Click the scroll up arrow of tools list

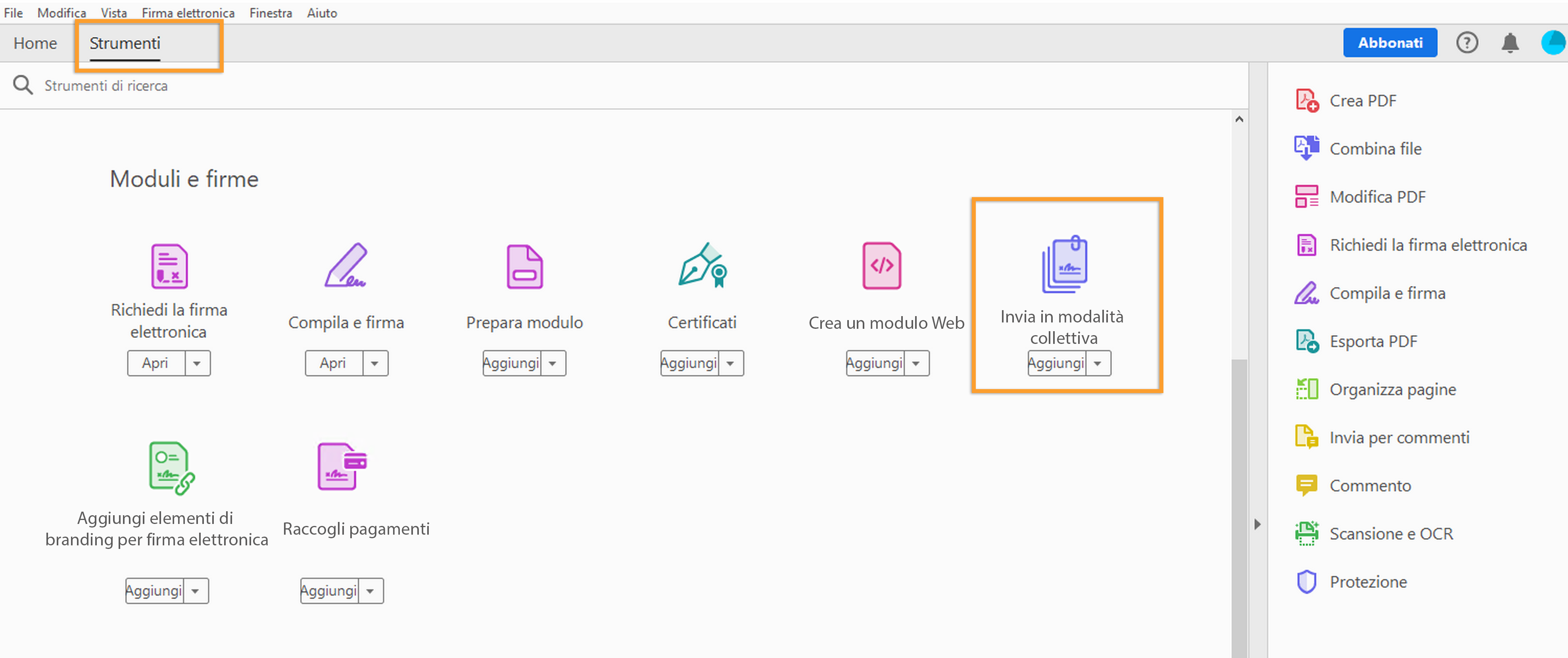point(1239,119)
